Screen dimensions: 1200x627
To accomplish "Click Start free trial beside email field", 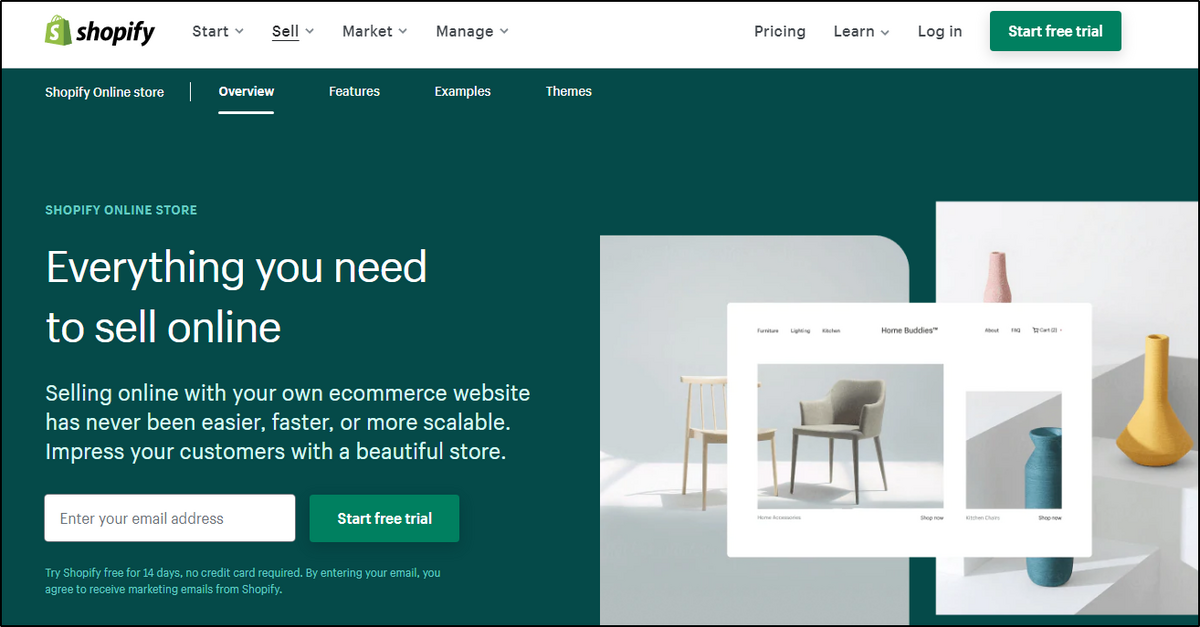I will (x=385, y=518).
